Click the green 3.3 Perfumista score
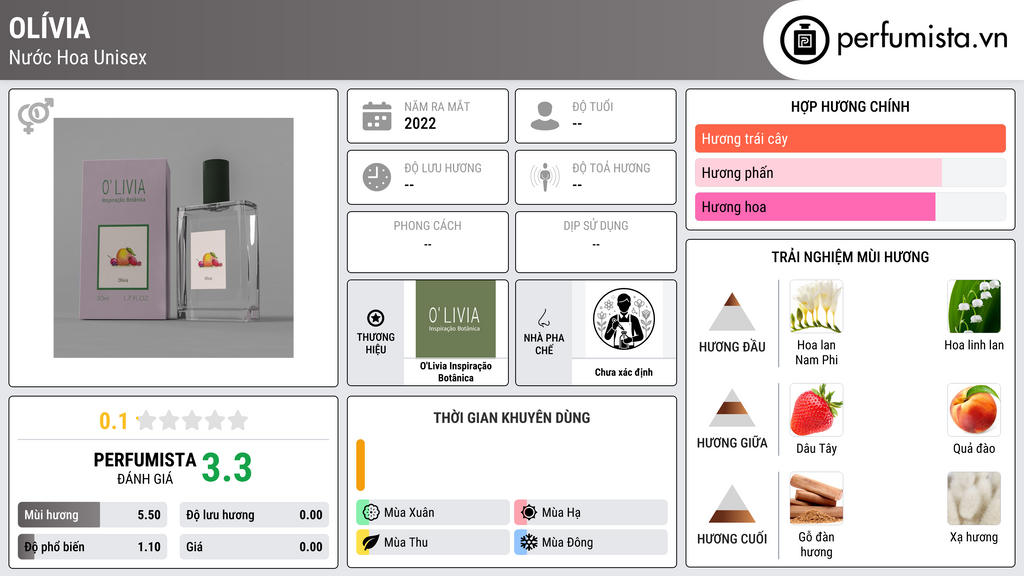The height and width of the screenshot is (576, 1024). pyautogui.click(x=227, y=468)
